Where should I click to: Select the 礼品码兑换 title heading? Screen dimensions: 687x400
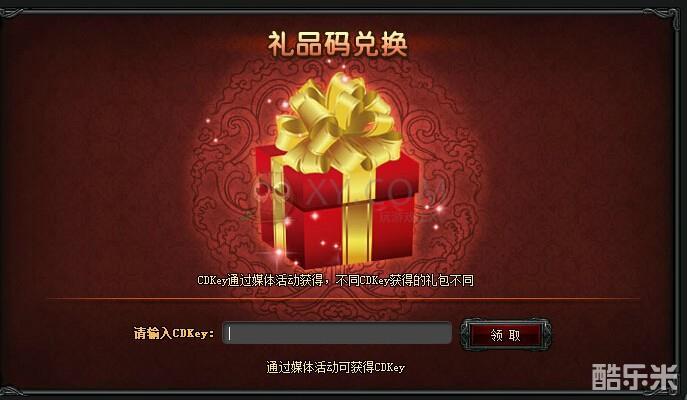(x=337, y=44)
